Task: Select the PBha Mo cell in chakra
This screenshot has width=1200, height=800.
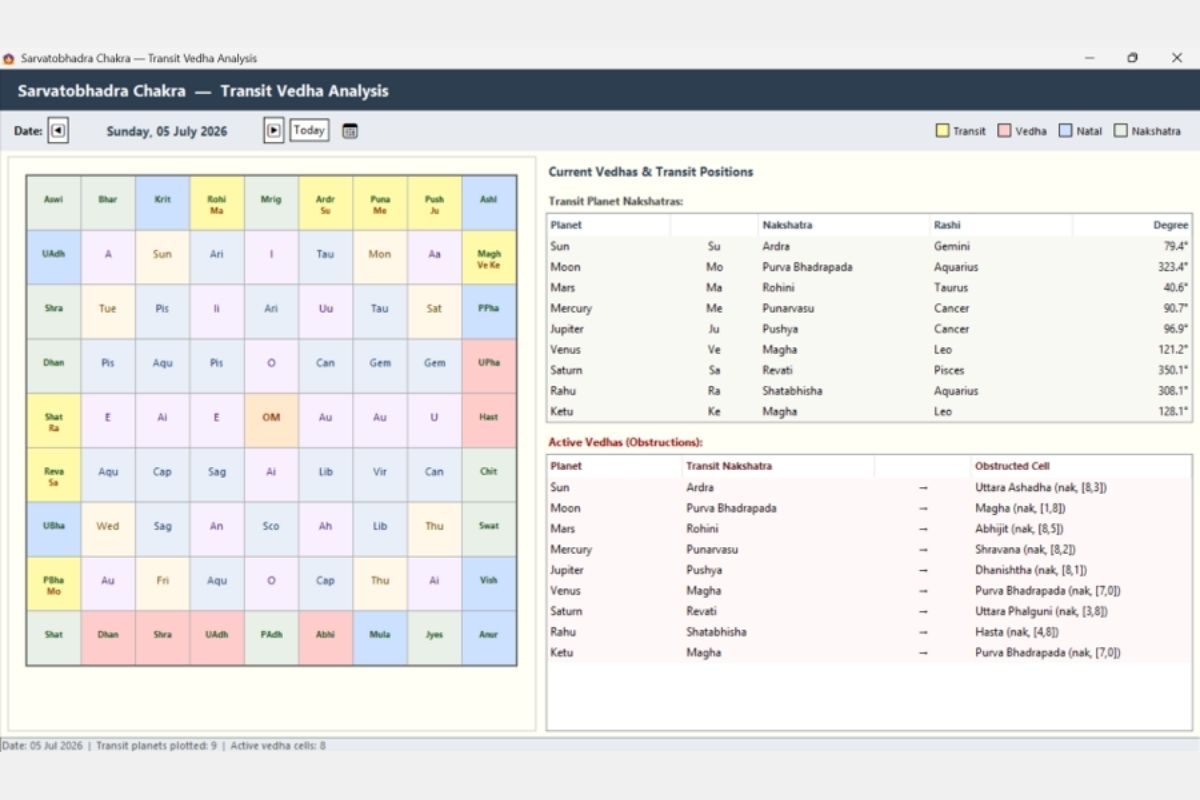Action: [53, 585]
